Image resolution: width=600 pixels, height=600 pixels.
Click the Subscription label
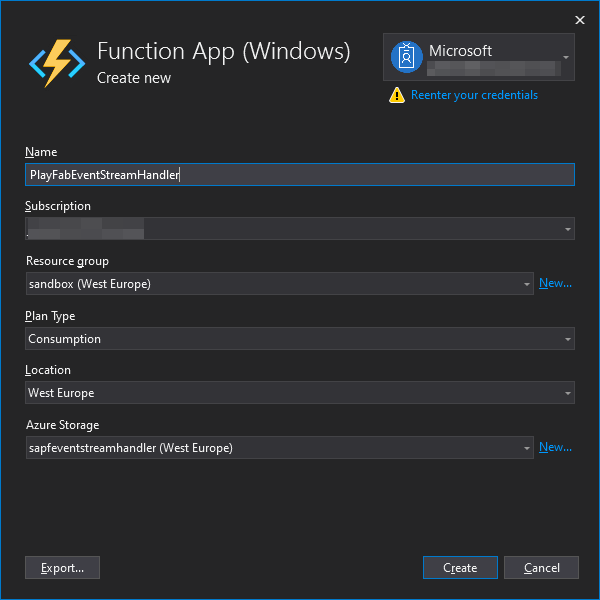(x=58, y=206)
